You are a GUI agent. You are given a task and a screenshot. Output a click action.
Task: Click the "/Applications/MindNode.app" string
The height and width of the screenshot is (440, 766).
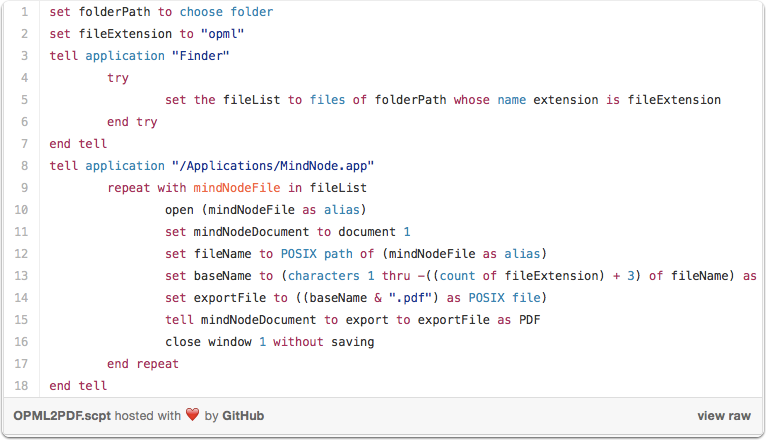pyautogui.click(x=273, y=166)
